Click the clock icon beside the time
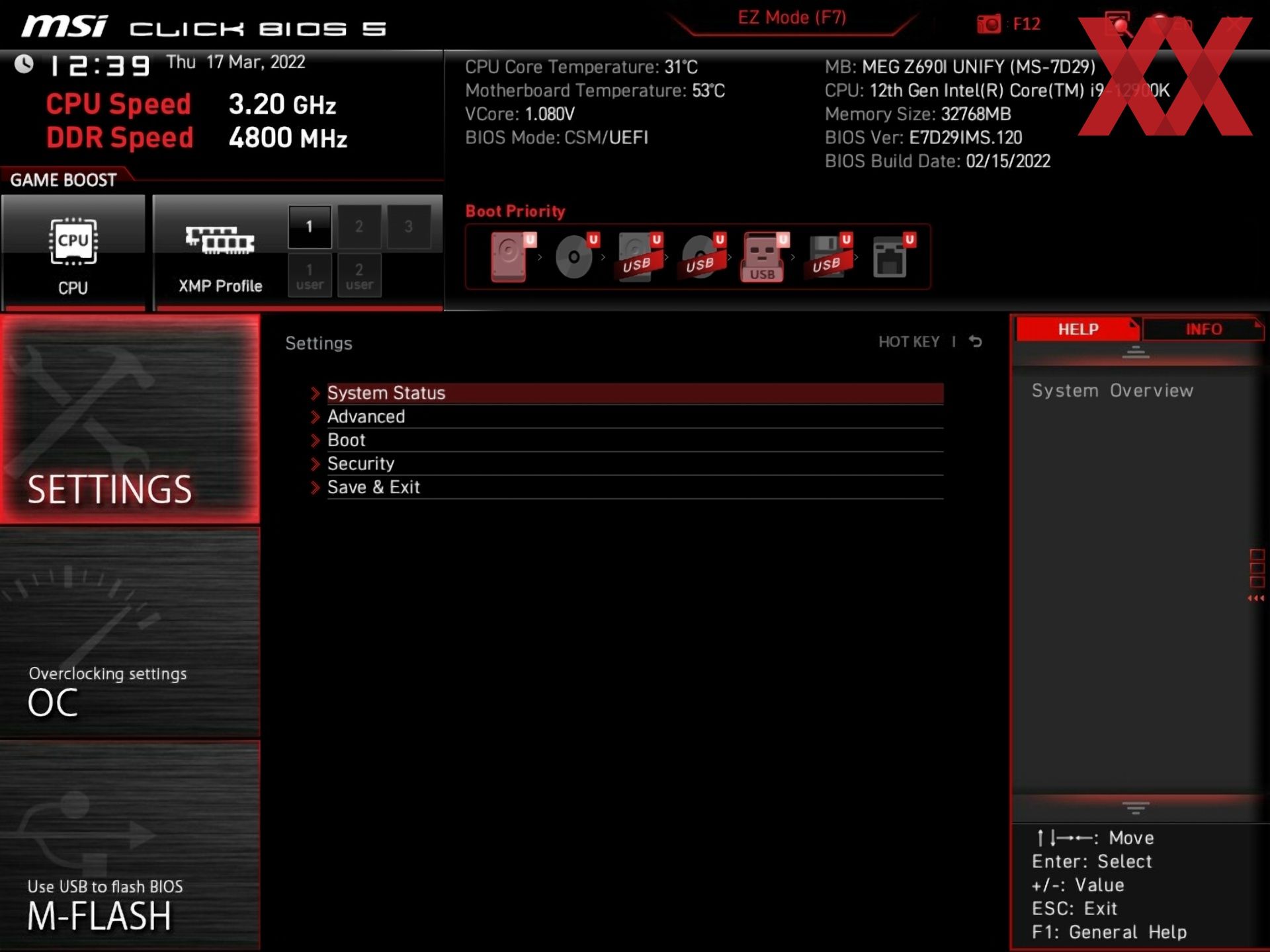The image size is (1270, 952). point(24,64)
